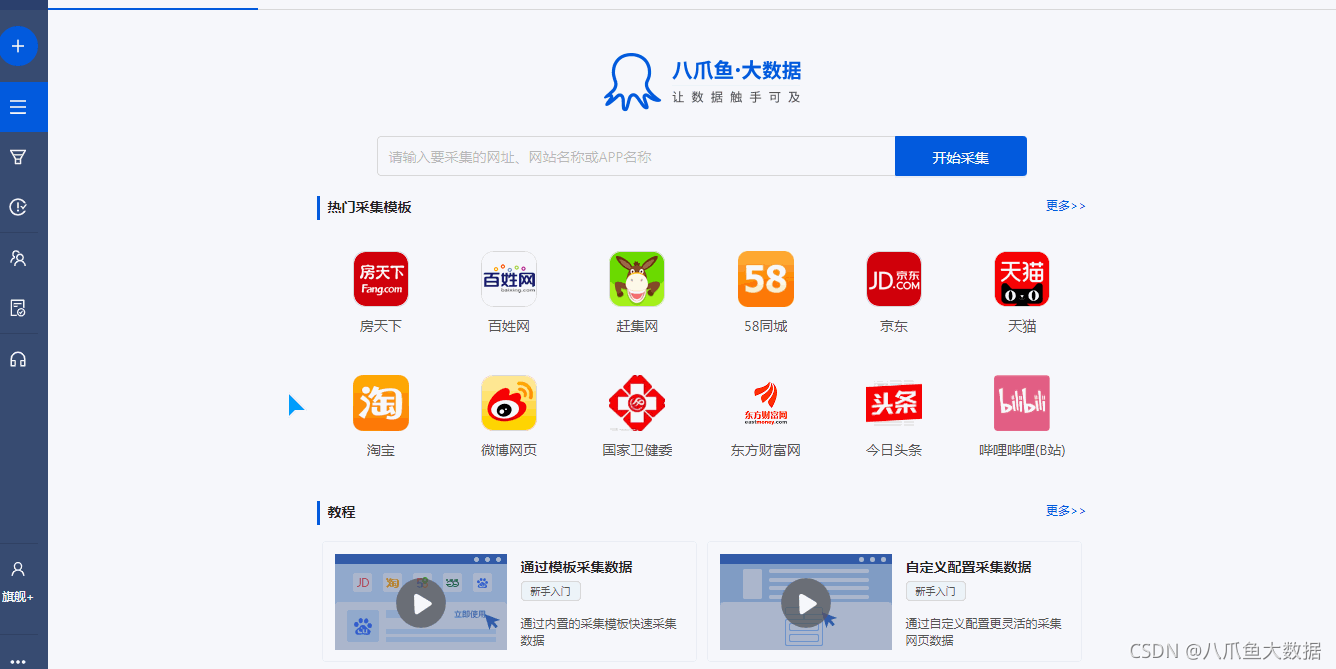Select the 今日头条 template icon
This screenshot has height=669, width=1336.
point(894,403)
